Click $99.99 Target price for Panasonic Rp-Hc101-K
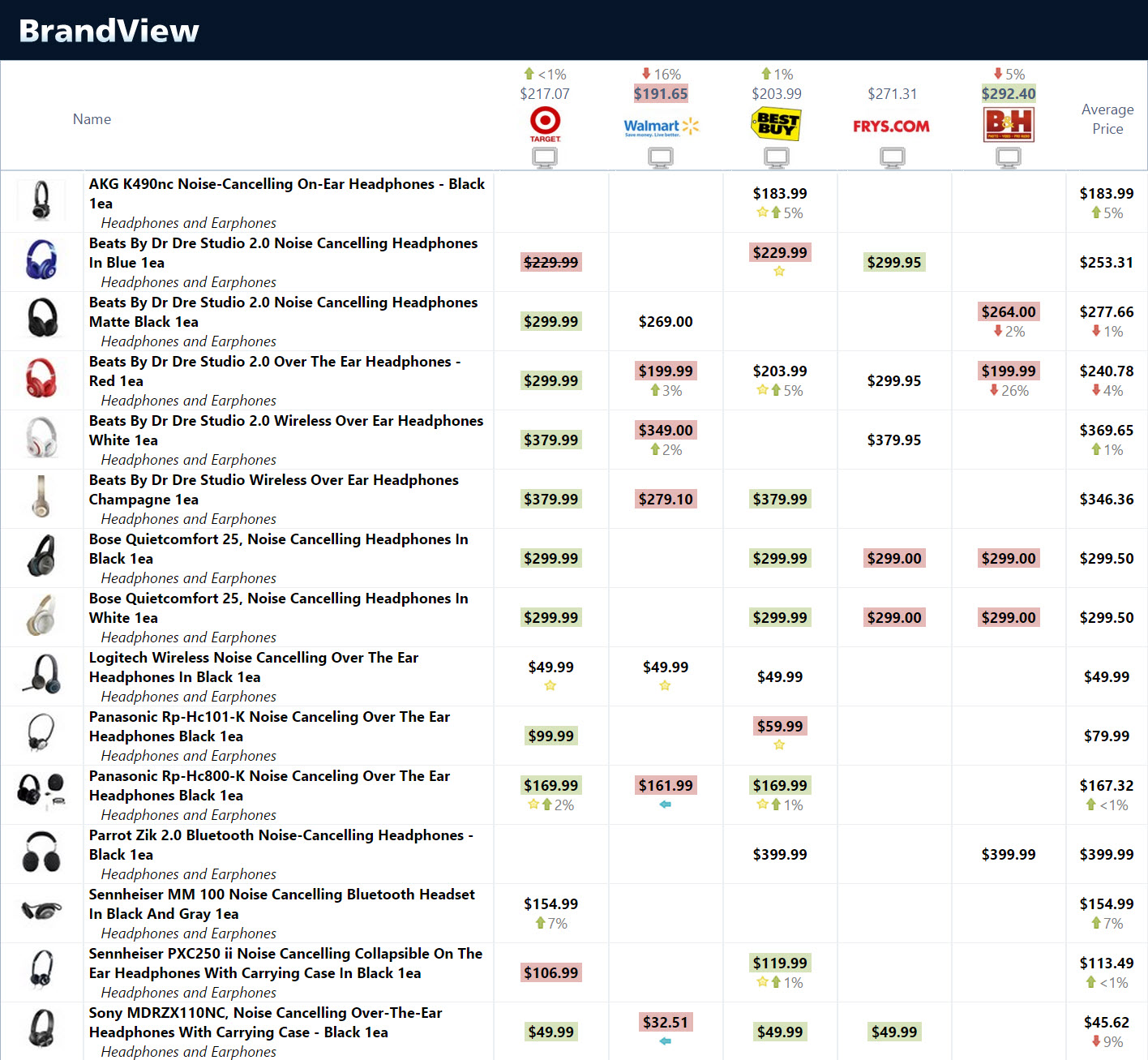The width and height of the screenshot is (1148, 1060). click(x=550, y=736)
